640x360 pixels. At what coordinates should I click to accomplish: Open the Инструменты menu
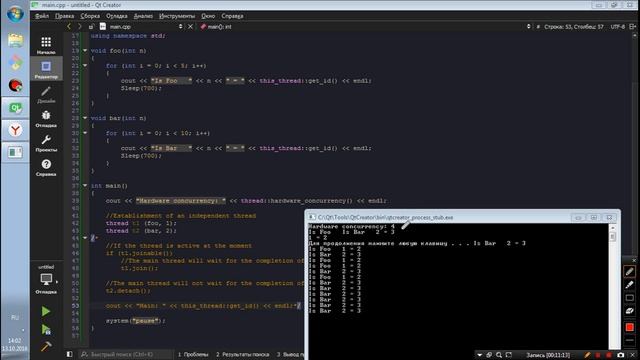[x=177, y=16]
